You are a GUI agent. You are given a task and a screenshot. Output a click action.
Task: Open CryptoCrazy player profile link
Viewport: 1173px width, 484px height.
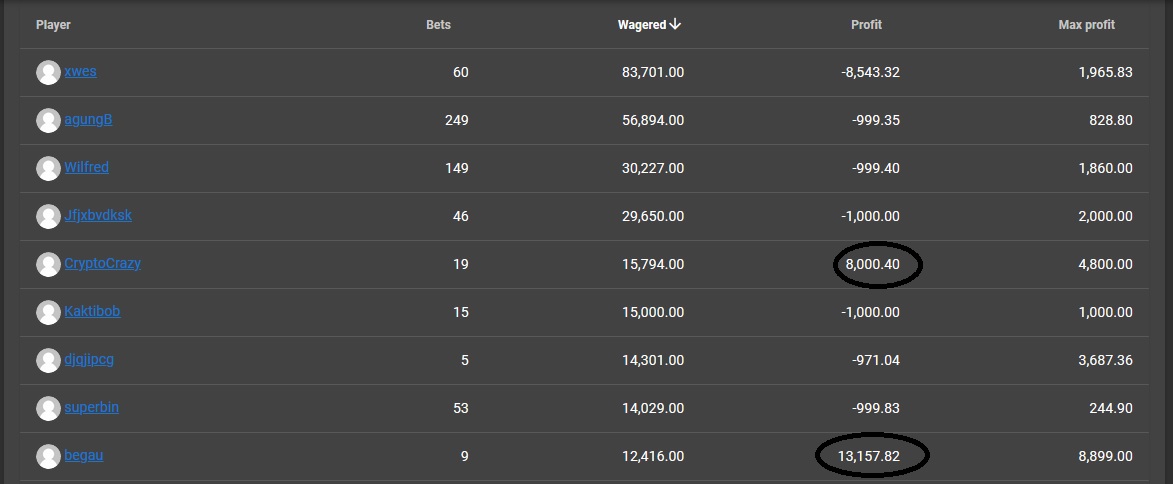click(102, 263)
